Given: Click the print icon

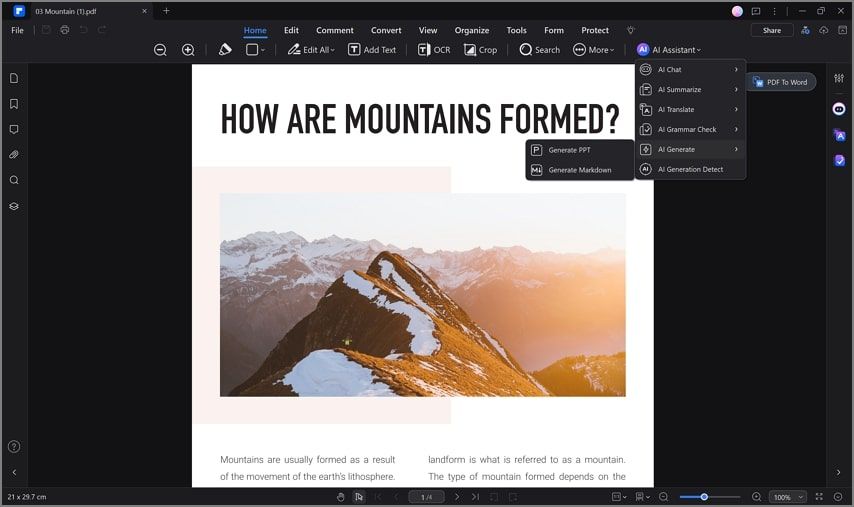Looking at the screenshot, I should tap(65, 30).
